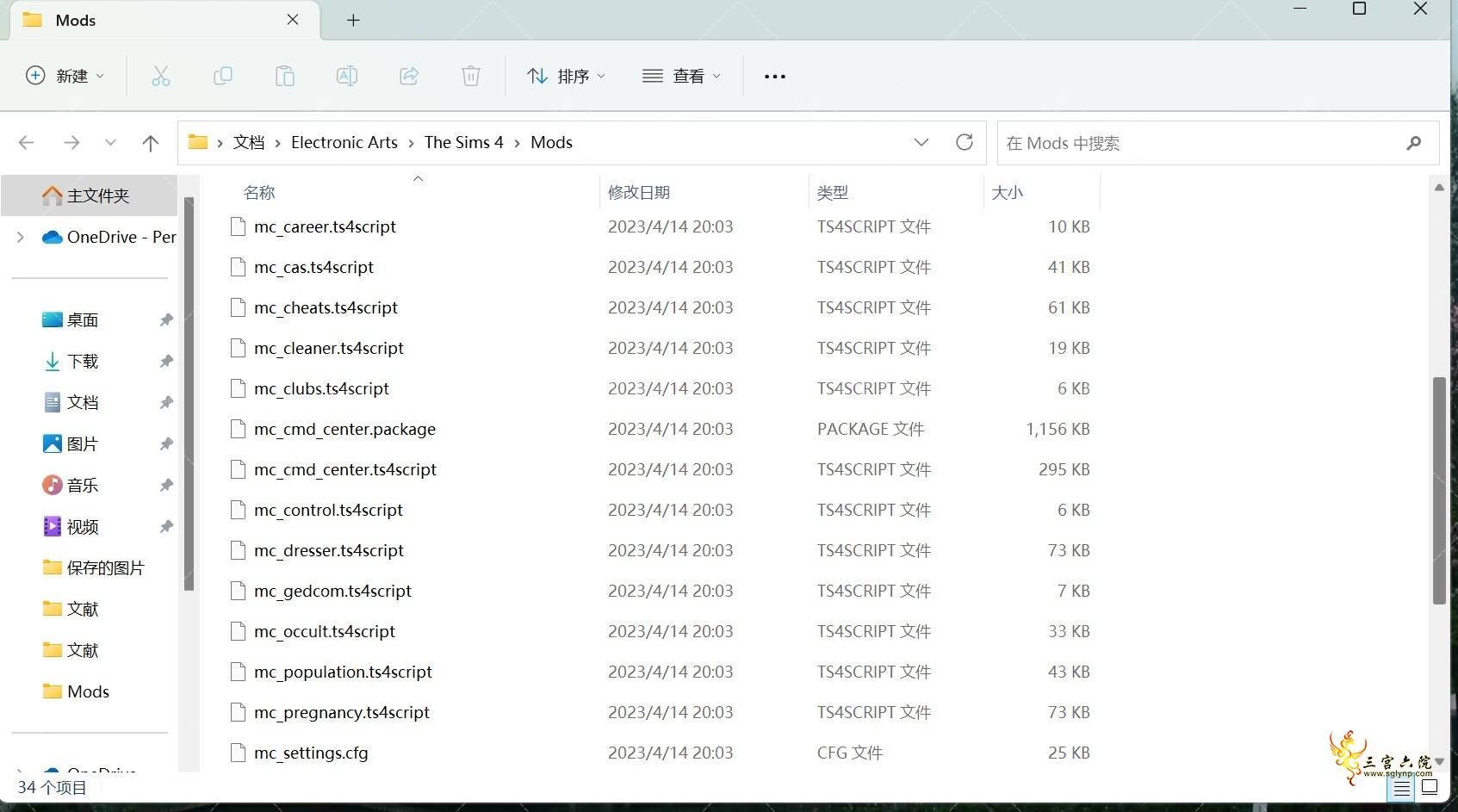Viewport: 1458px width, 812px height.
Task: Close the Mods tab
Action: click(x=293, y=20)
